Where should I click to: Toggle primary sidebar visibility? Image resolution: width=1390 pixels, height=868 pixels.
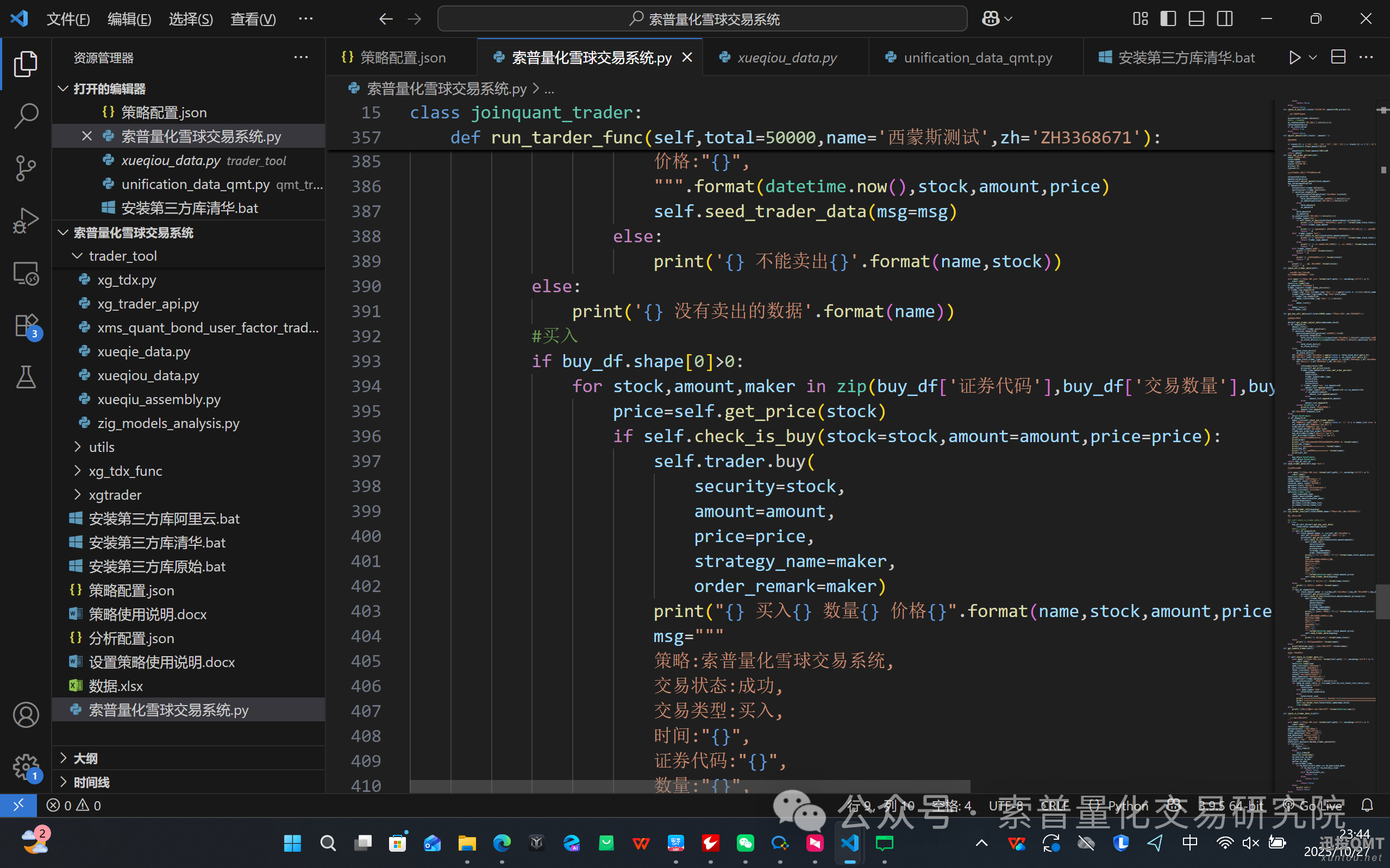1168,19
